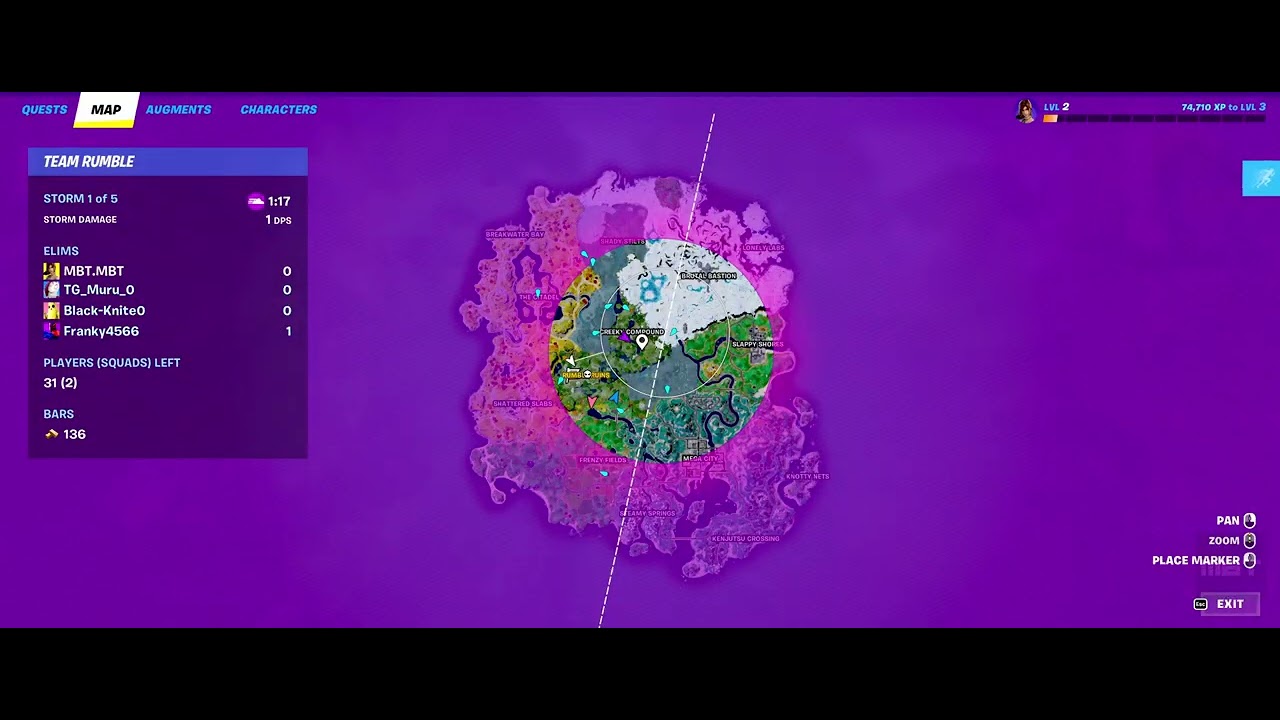The width and height of the screenshot is (1280, 720).
Task: Click the blue teammate arrow on map
Action: click(614, 398)
